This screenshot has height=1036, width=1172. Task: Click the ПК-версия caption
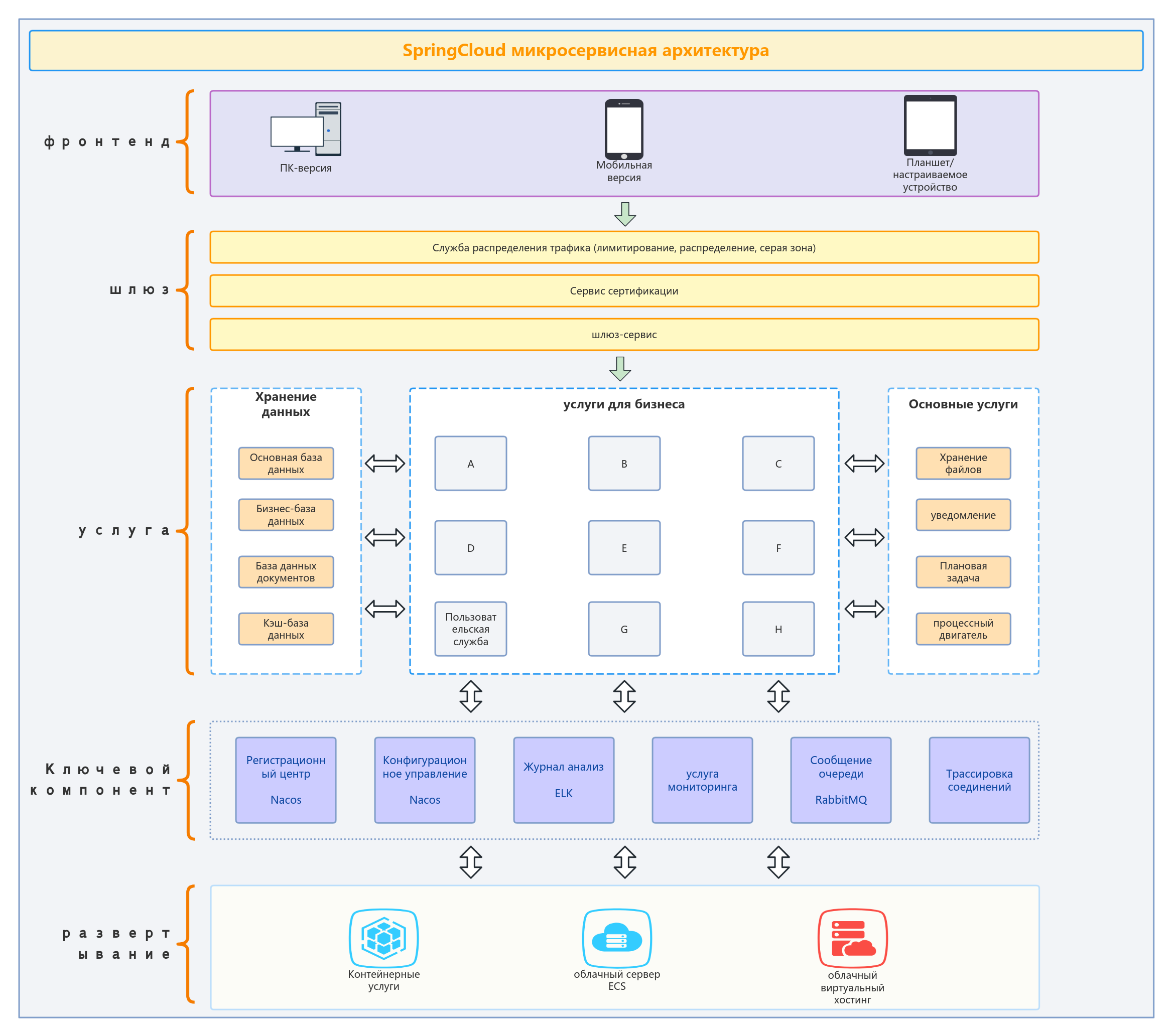coord(306,168)
